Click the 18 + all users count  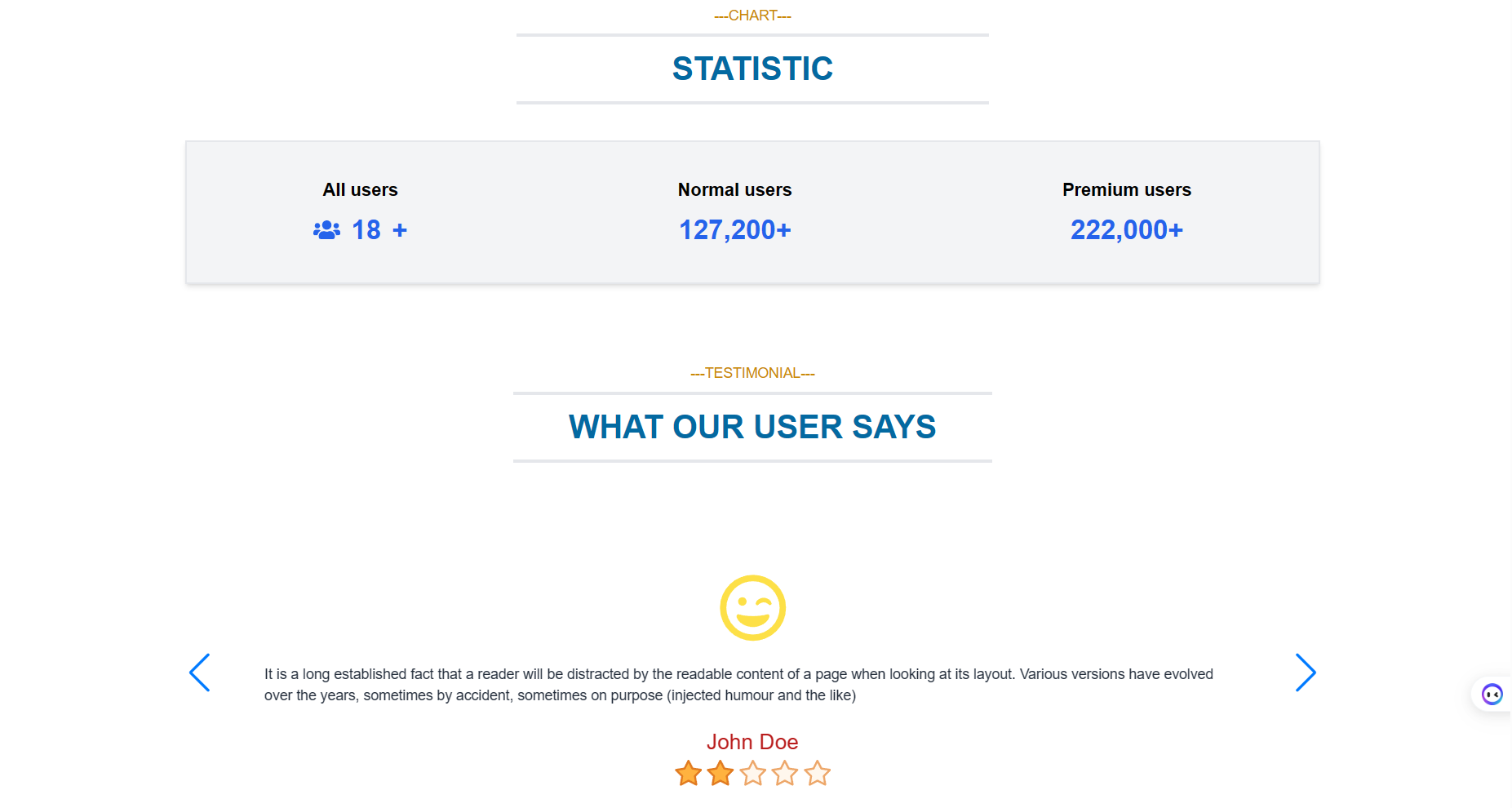[x=379, y=230]
